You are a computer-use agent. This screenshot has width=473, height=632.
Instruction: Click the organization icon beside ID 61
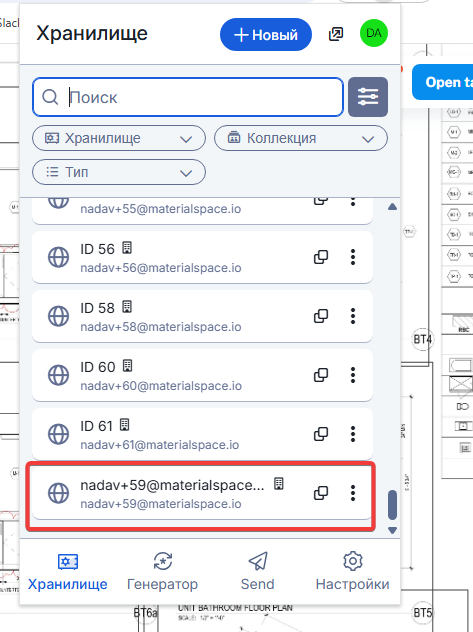124,424
